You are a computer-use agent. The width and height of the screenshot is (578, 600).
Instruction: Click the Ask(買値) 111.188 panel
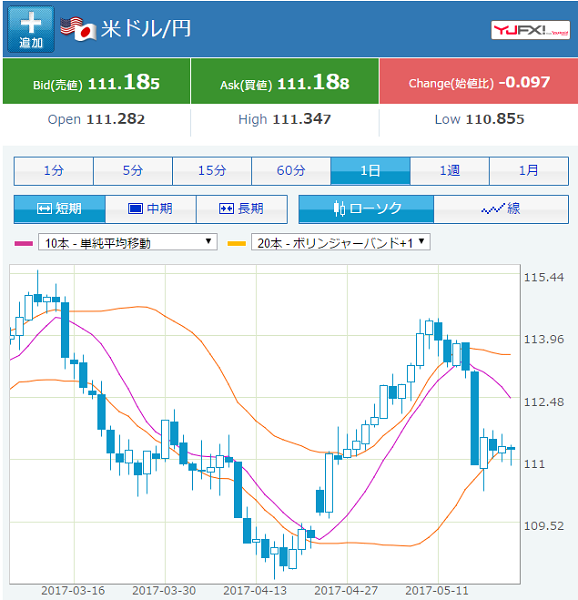tap(285, 81)
